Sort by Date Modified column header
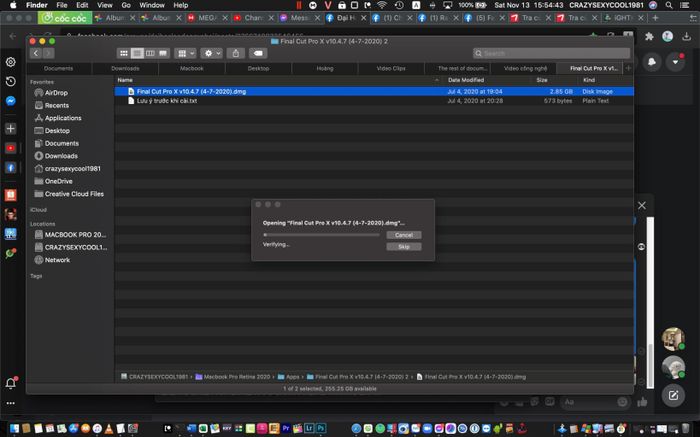The width and height of the screenshot is (700, 437). 466,80
